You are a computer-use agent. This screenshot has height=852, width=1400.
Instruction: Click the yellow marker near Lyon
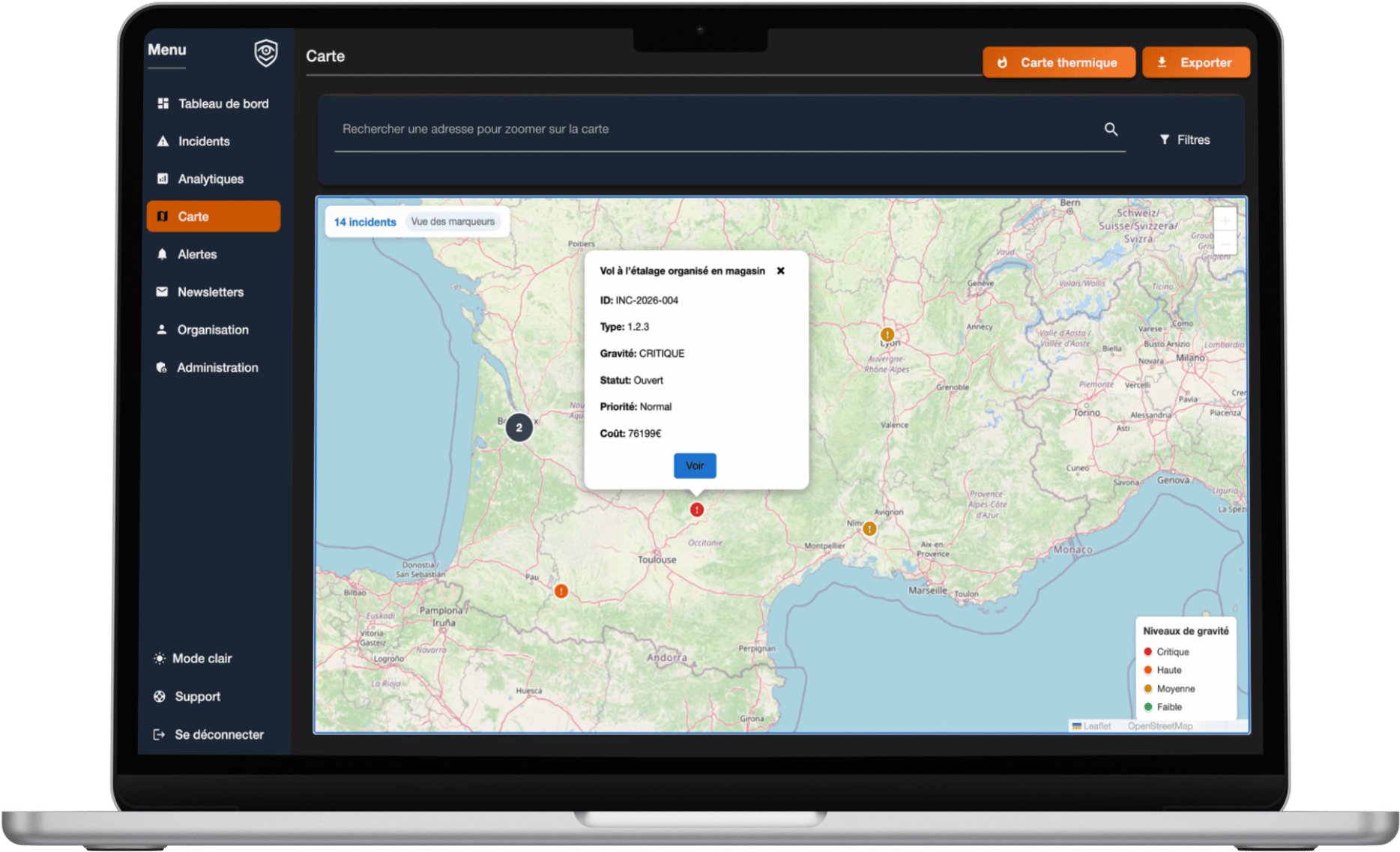tap(887, 335)
